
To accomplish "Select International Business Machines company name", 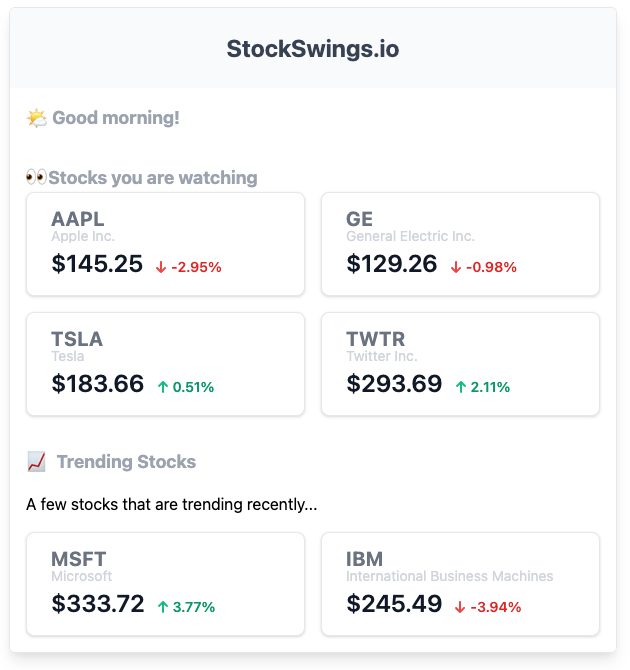I will pyautogui.click(x=449, y=576).
